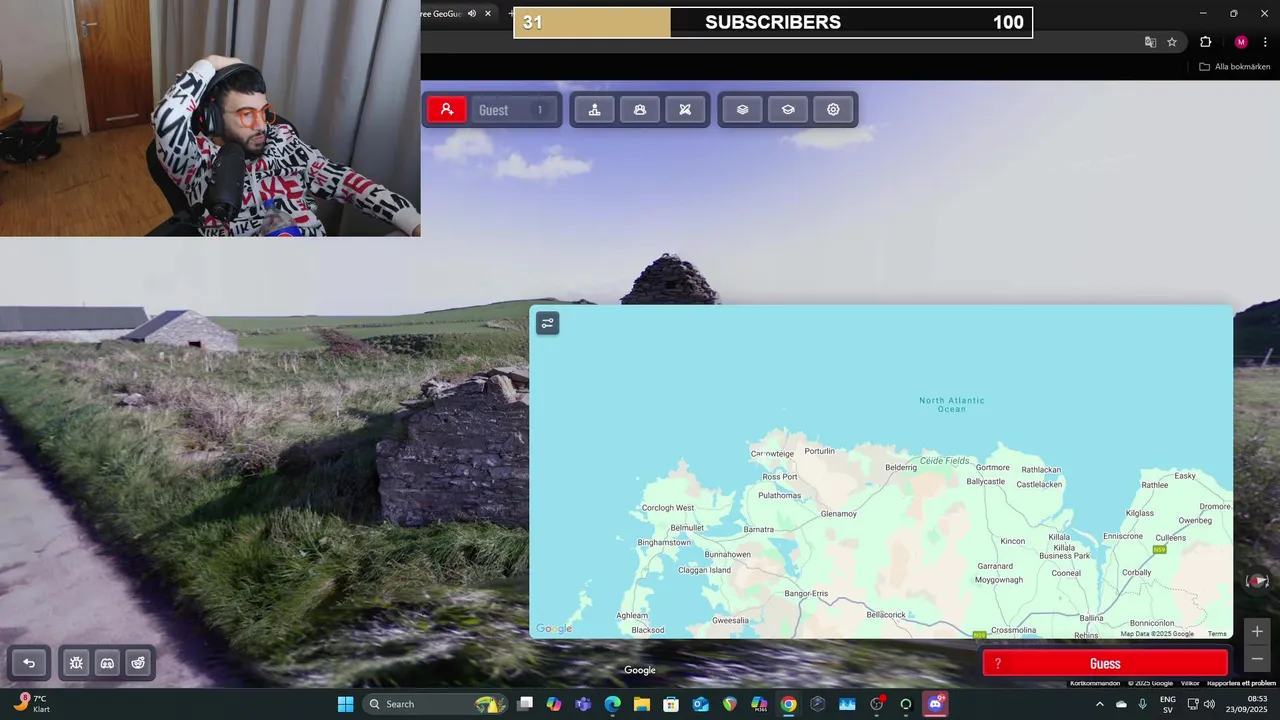
Task: Open Microsoft Teams from the taskbar
Action: [x=583, y=704]
